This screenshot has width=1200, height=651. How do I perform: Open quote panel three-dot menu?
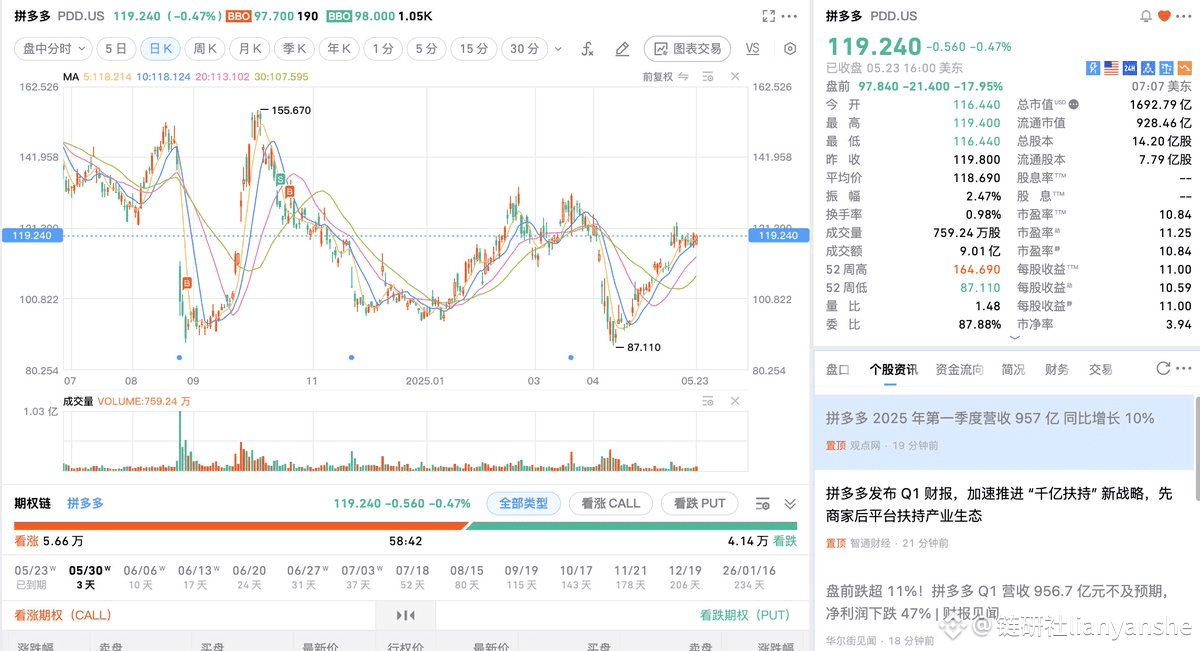point(1186,16)
